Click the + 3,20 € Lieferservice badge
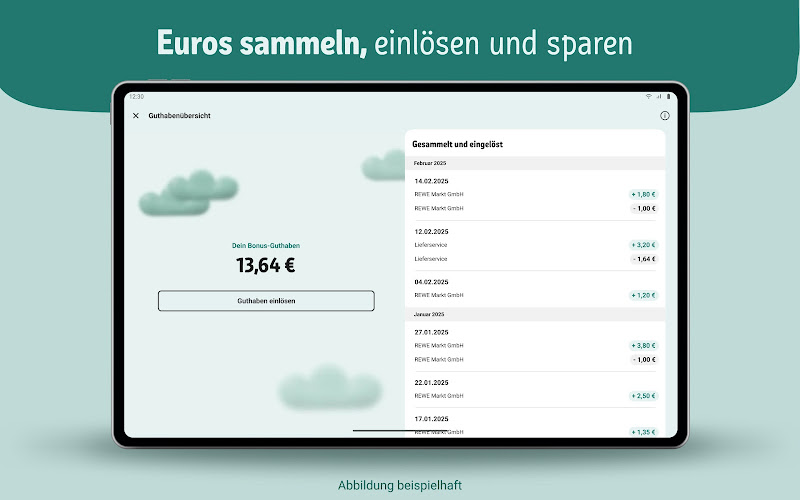The image size is (800, 500). [643, 245]
